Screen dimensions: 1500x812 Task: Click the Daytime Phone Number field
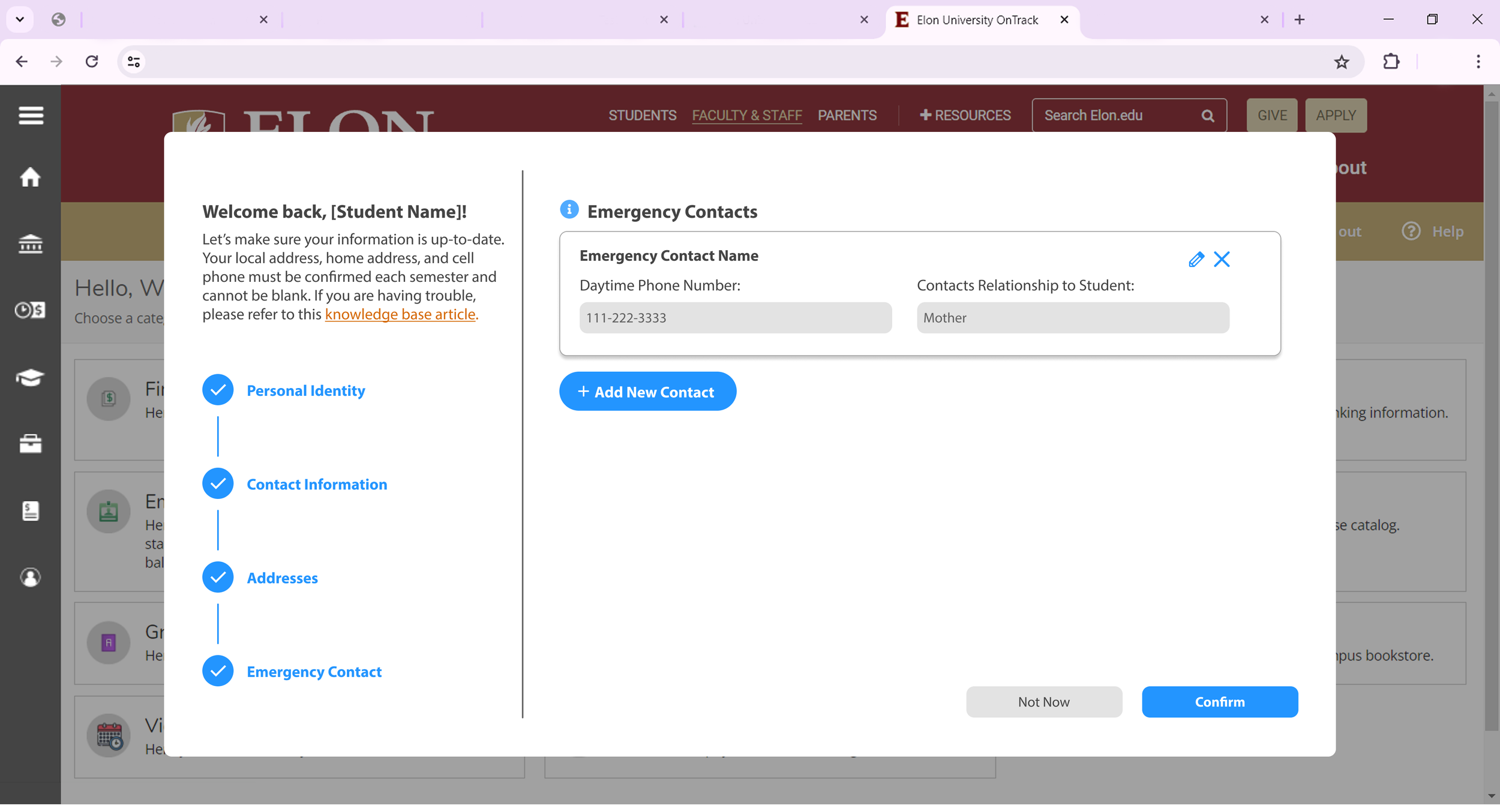[x=735, y=318]
